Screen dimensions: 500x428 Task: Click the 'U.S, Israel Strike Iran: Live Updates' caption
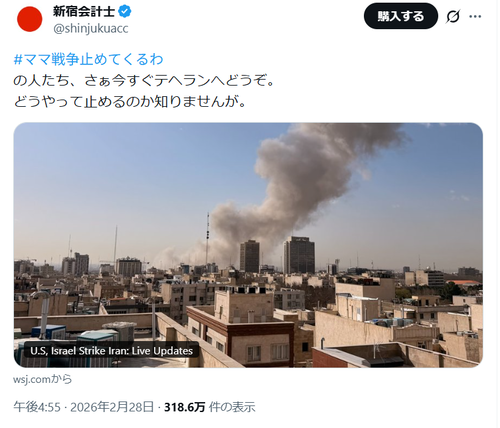point(111,351)
